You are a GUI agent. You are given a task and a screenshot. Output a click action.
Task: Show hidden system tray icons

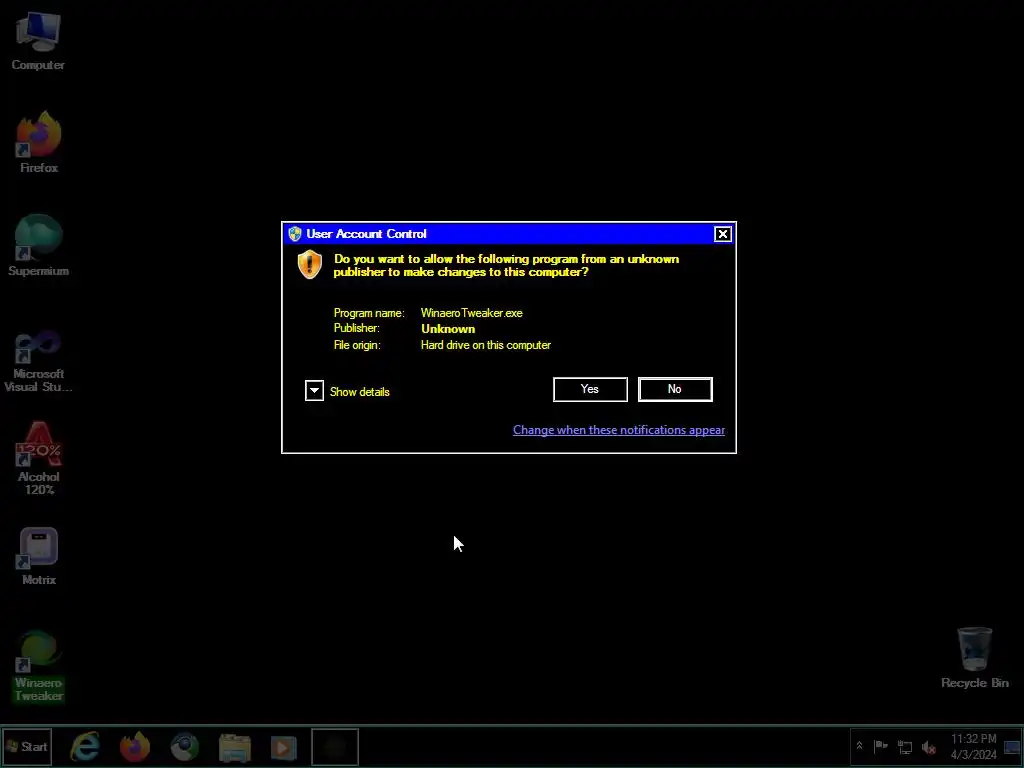[x=859, y=746]
